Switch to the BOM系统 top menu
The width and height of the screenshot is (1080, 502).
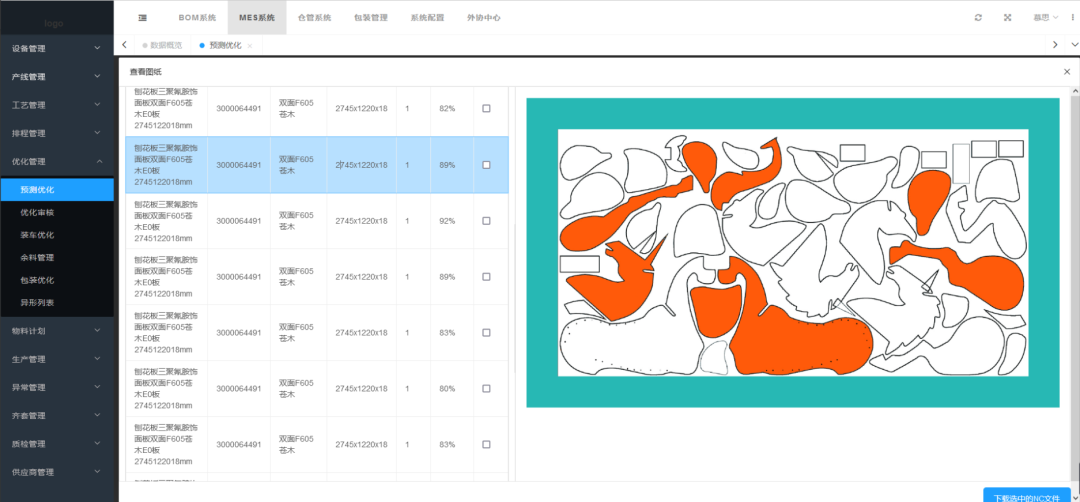pyautogui.click(x=197, y=17)
